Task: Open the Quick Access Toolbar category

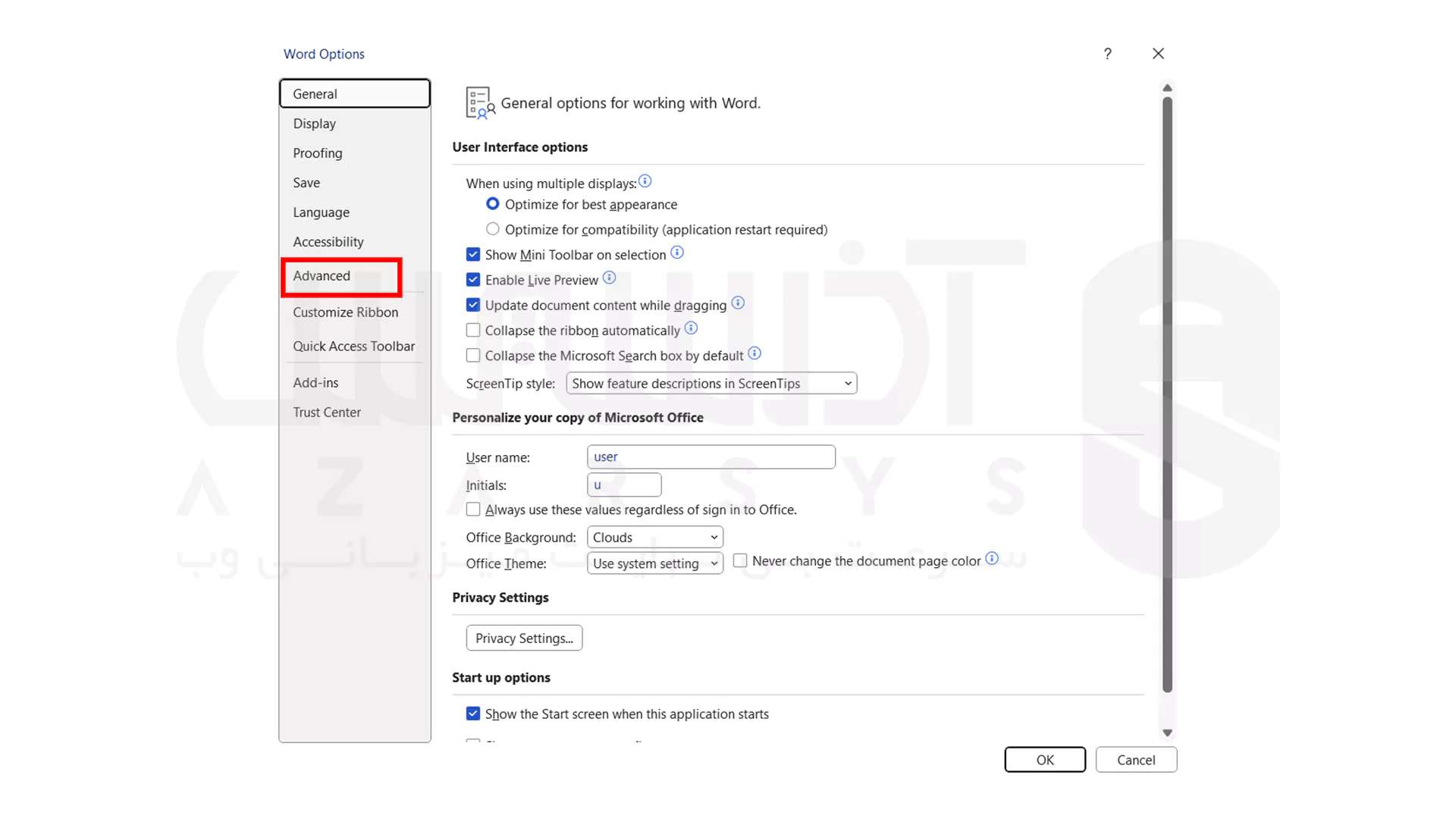Action: pyautogui.click(x=355, y=347)
